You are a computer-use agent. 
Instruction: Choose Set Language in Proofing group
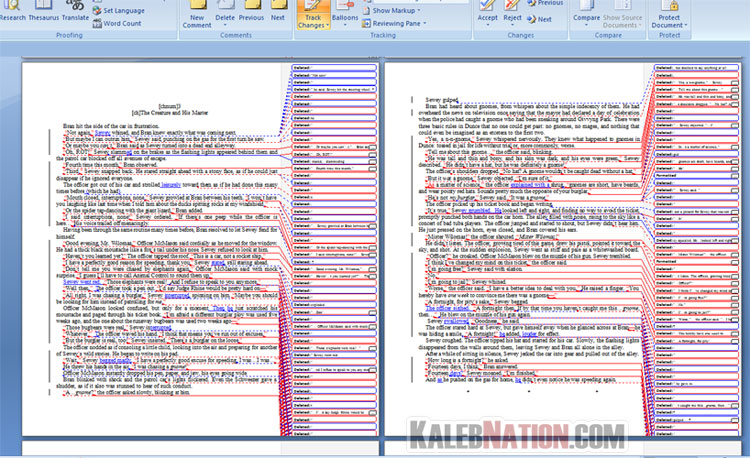coord(119,10)
